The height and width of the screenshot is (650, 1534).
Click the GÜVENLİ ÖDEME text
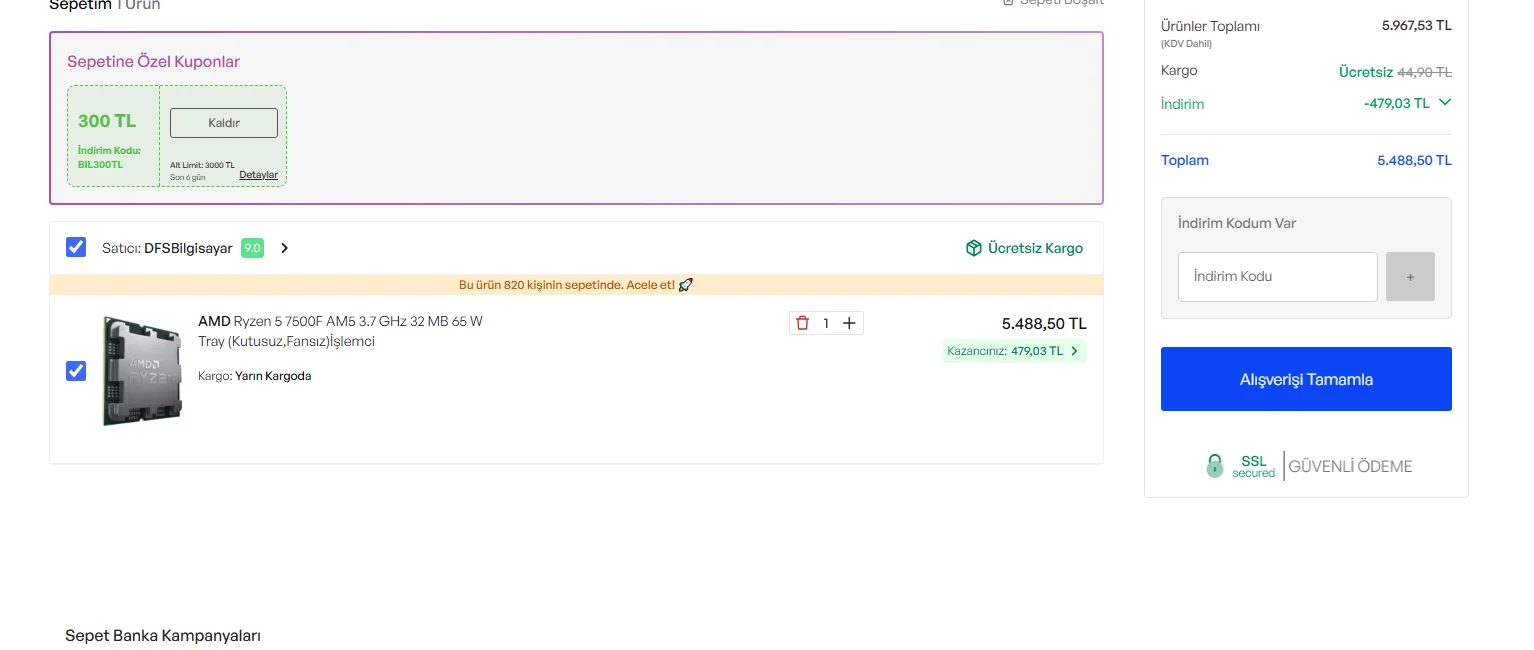pos(1350,466)
